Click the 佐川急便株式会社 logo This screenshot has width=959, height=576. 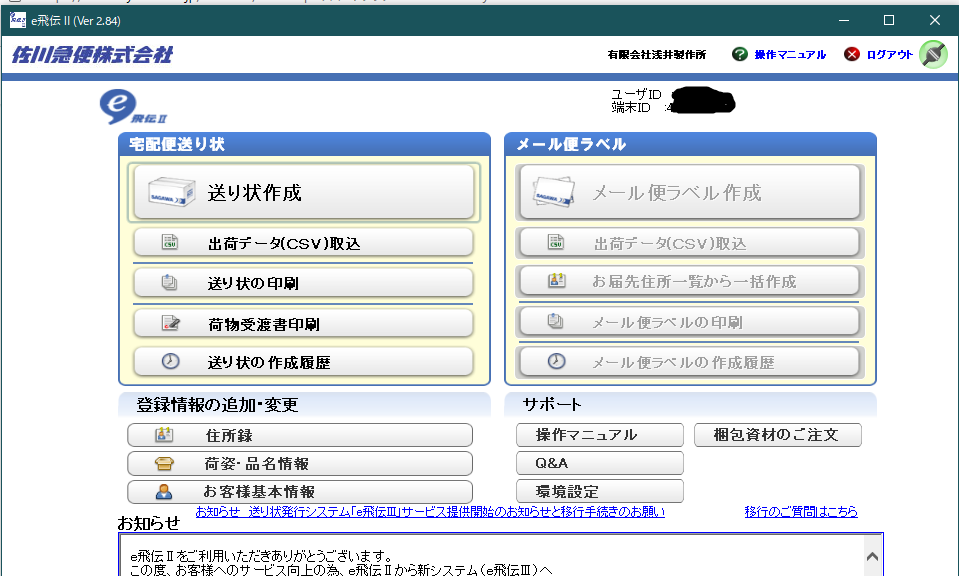(x=92, y=54)
